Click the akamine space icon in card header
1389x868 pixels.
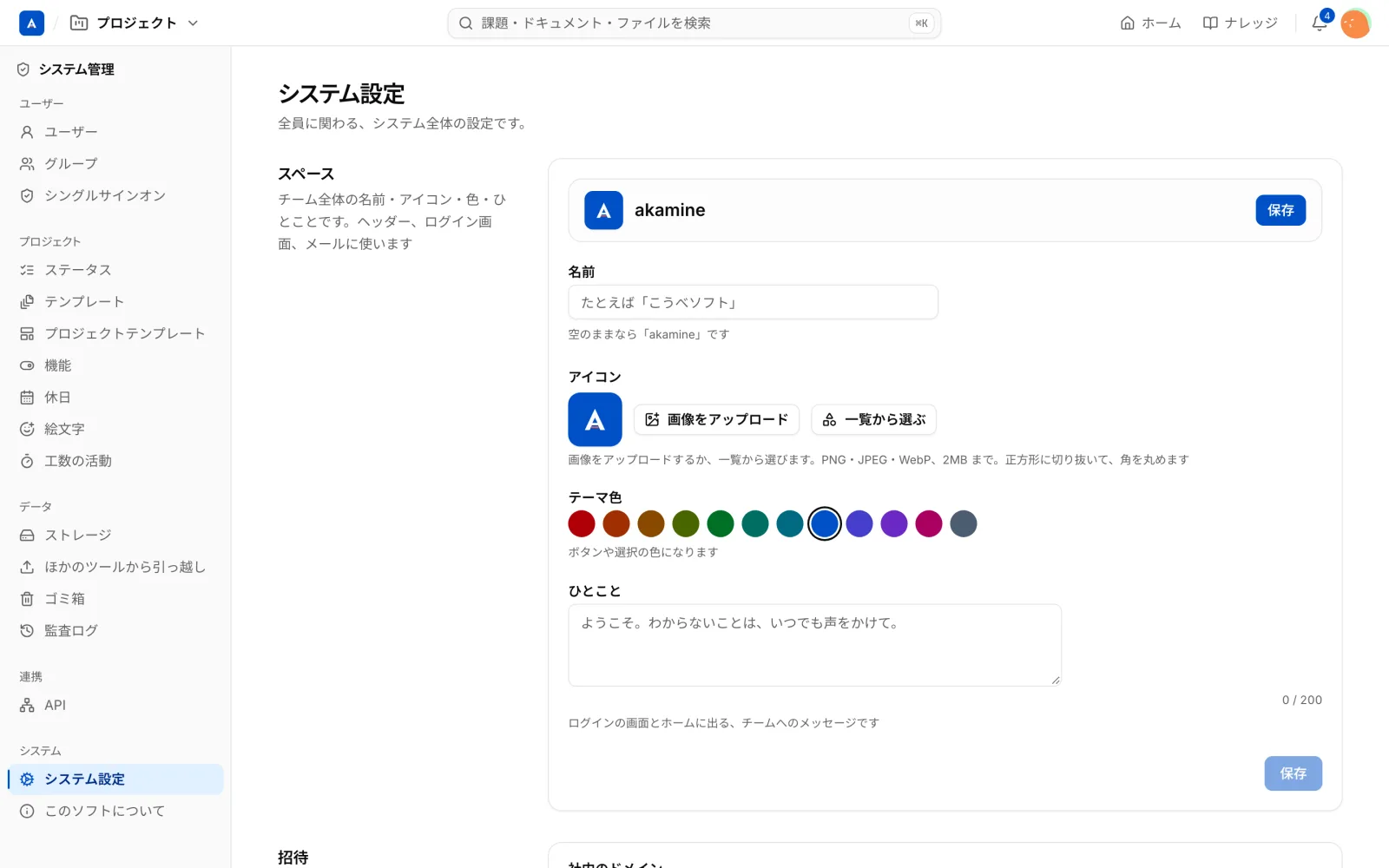click(603, 210)
